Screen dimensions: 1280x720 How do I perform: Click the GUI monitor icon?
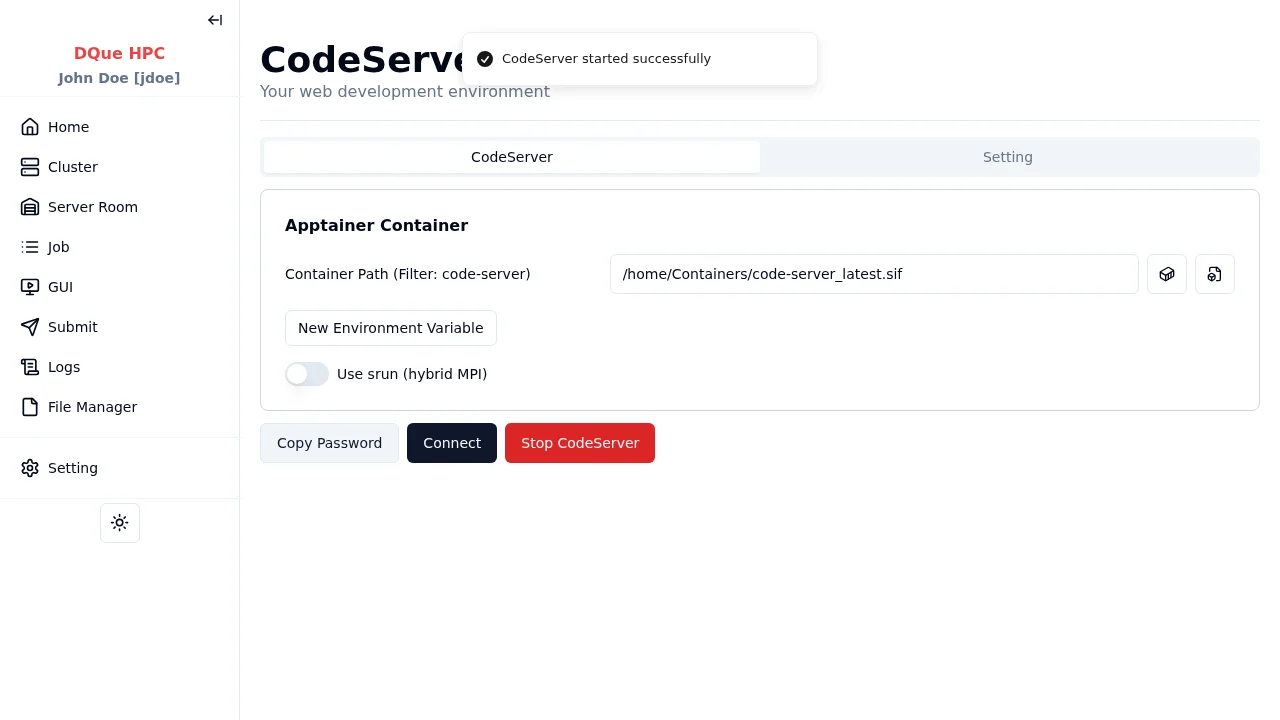pos(30,287)
